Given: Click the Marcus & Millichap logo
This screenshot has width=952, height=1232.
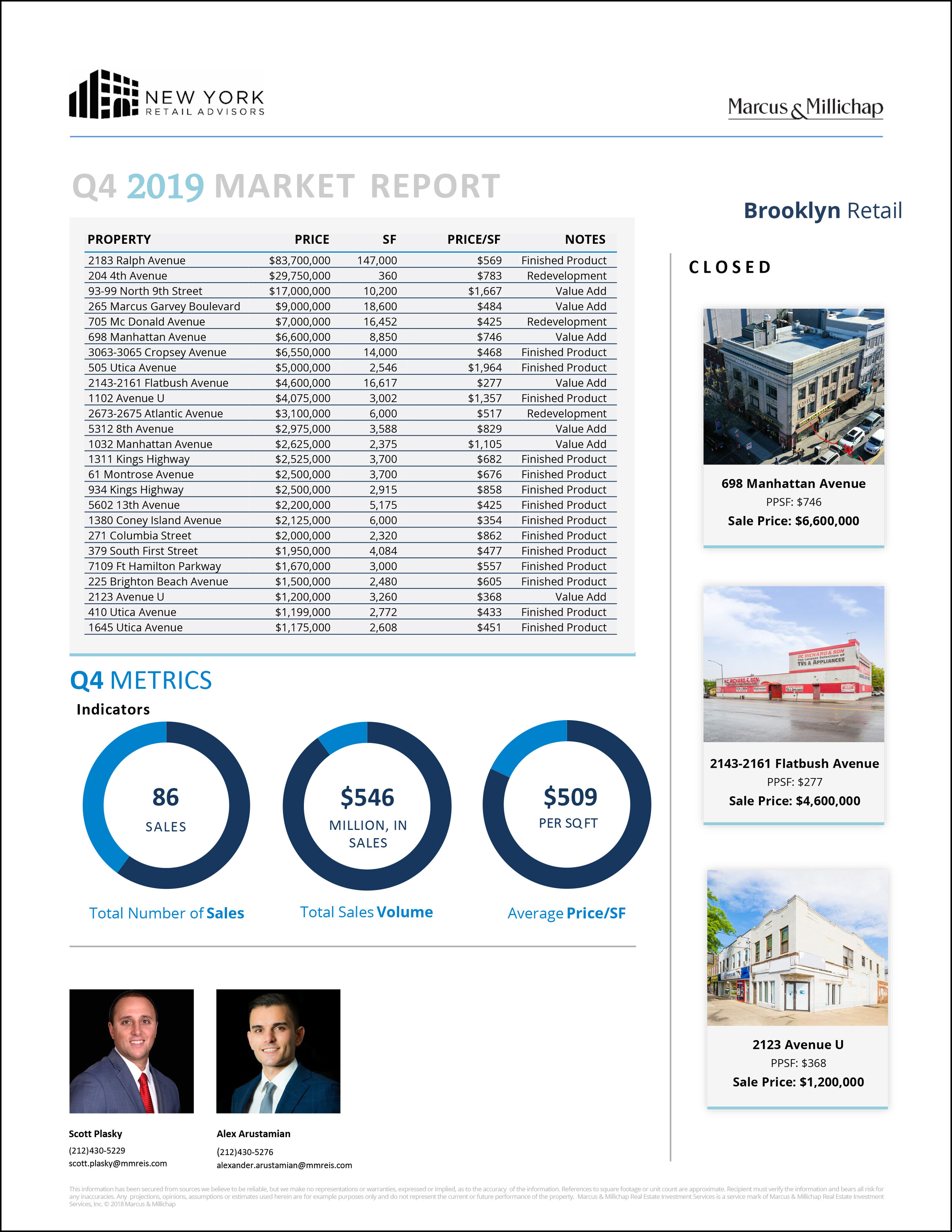Looking at the screenshot, I should 805,107.
